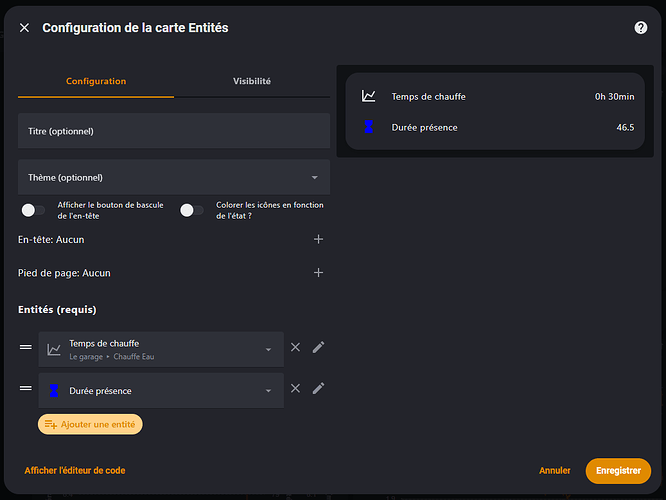Click the Titre (optionnel) input field

[x=174, y=131]
